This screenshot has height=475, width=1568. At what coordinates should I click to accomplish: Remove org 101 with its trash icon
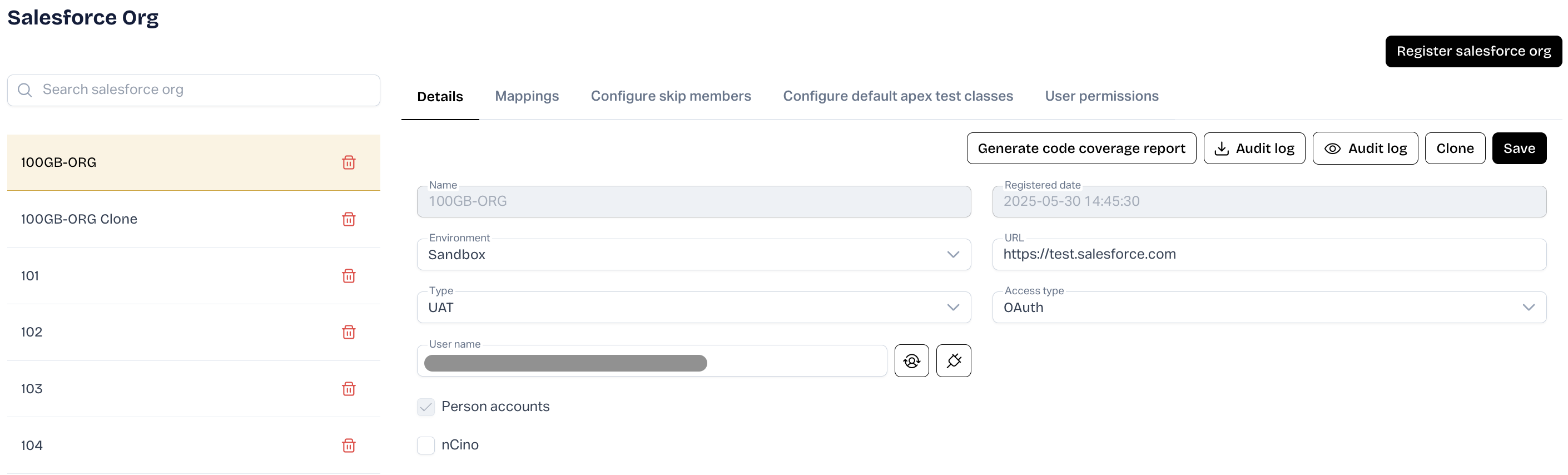(x=348, y=276)
